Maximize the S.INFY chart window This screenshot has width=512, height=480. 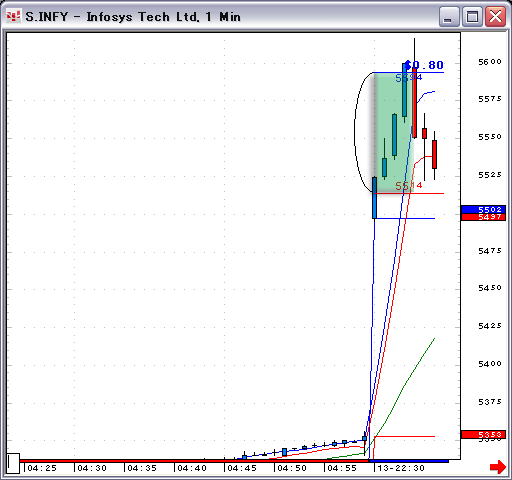tap(472, 16)
